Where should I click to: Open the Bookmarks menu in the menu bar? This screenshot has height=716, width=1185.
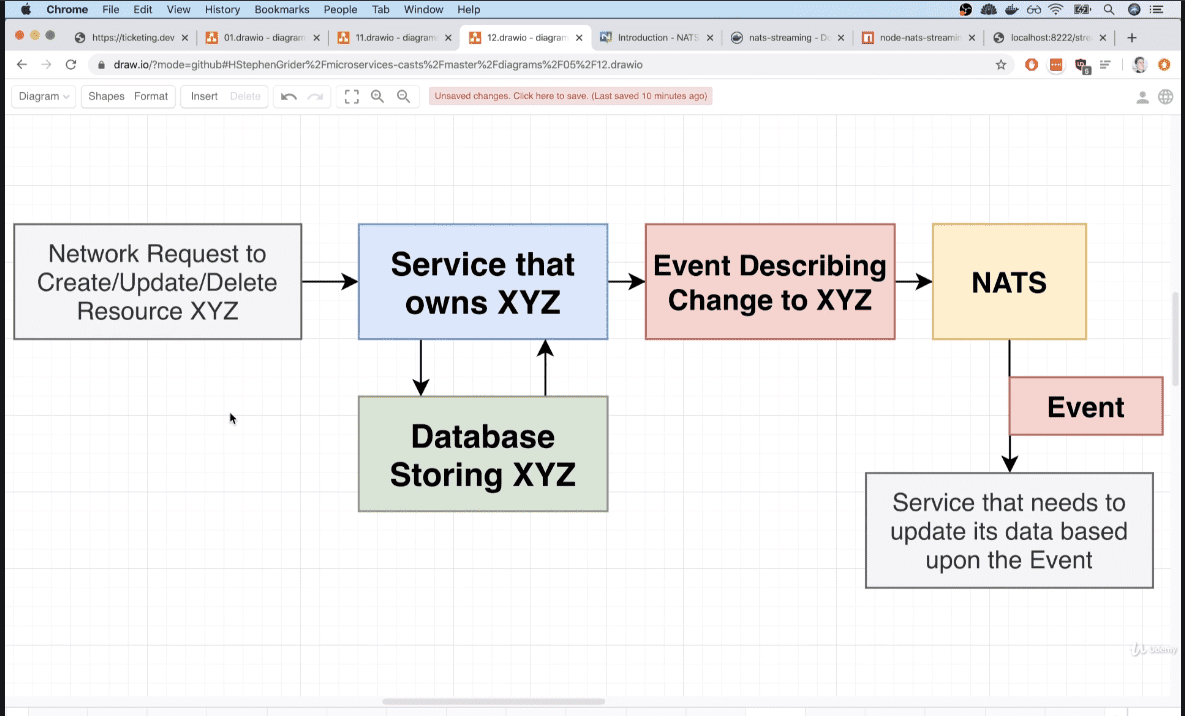tap(282, 9)
